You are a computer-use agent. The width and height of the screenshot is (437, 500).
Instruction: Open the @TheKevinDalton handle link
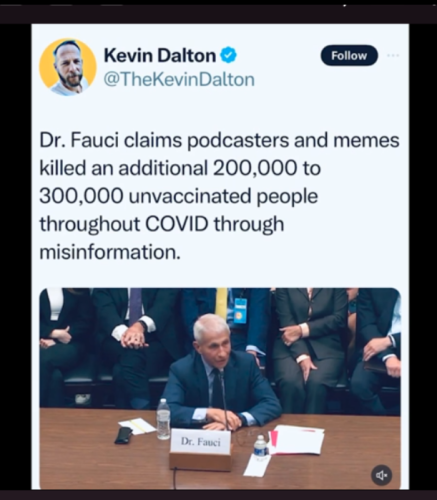[x=179, y=79]
